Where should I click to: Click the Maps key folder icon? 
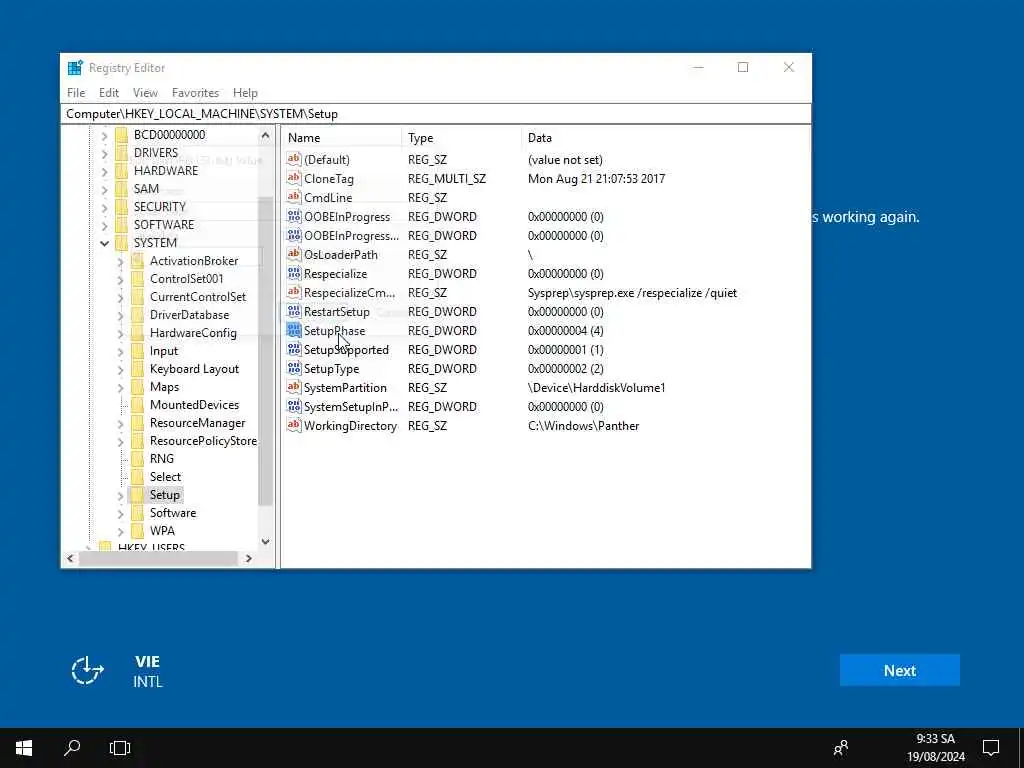137,387
